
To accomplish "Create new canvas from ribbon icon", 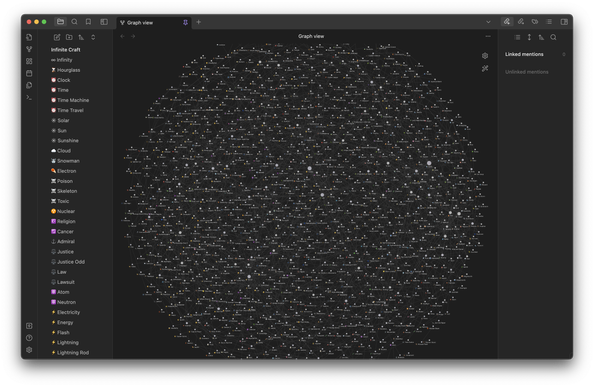I will (29, 61).
